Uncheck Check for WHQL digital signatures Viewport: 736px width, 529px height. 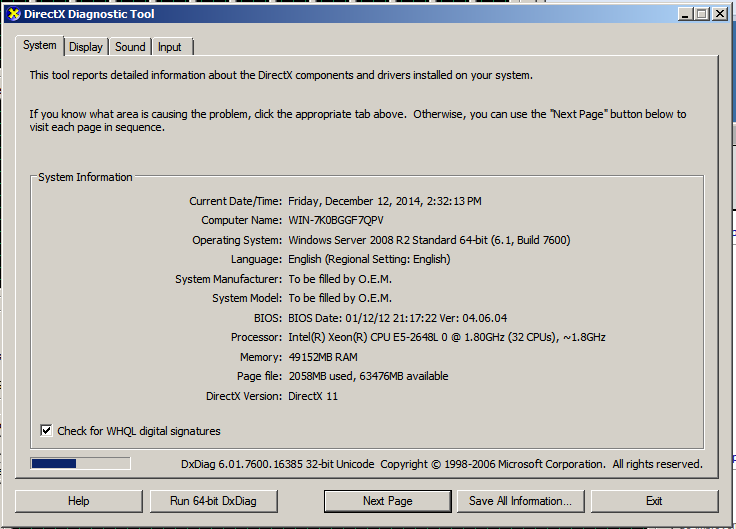[46, 430]
